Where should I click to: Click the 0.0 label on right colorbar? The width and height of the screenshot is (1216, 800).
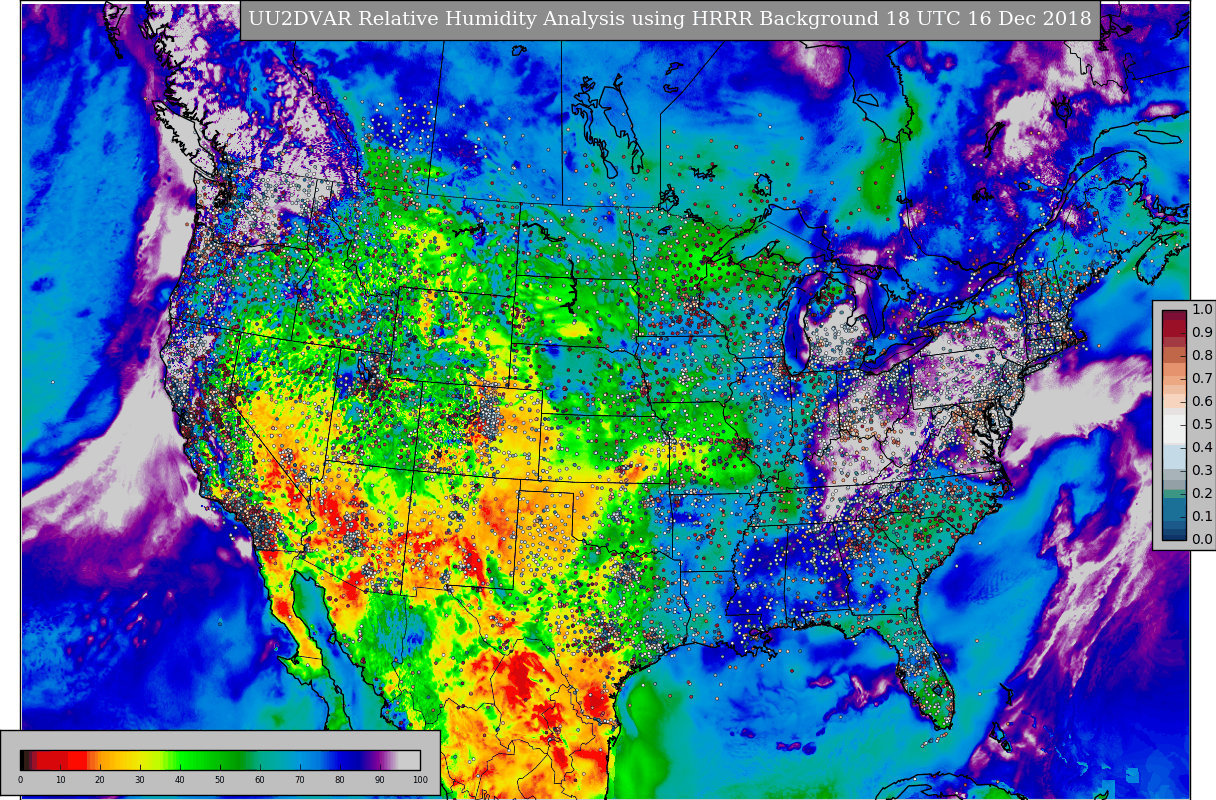coord(1202,539)
